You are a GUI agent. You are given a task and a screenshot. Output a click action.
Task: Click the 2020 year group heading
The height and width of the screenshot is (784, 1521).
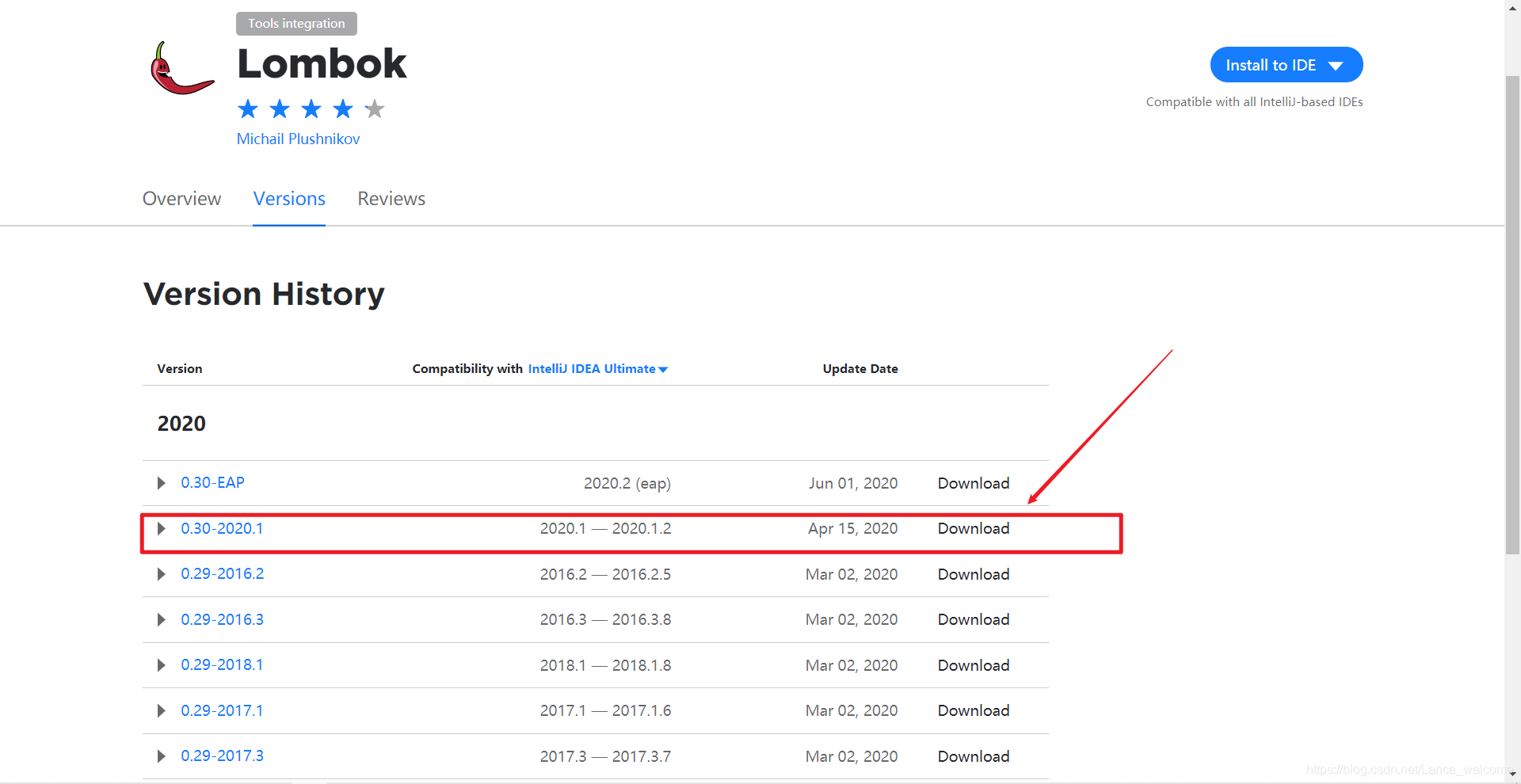pyautogui.click(x=181, y=424)
